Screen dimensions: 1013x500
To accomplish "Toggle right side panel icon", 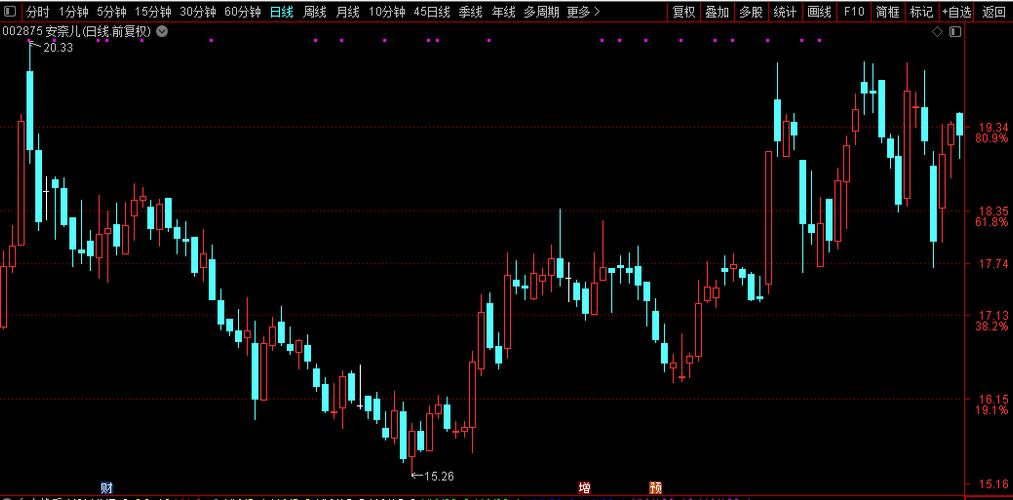I will coord(956,31).
